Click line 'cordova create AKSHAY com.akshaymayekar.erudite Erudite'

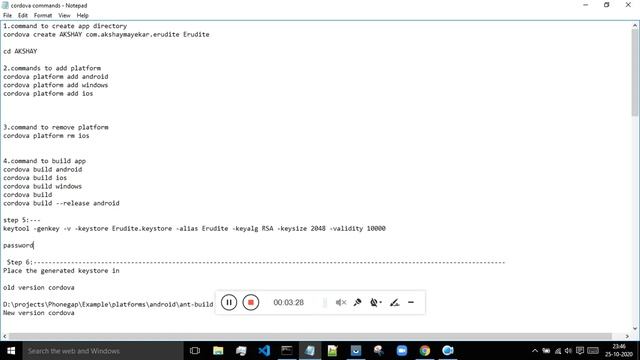point(106,34)
